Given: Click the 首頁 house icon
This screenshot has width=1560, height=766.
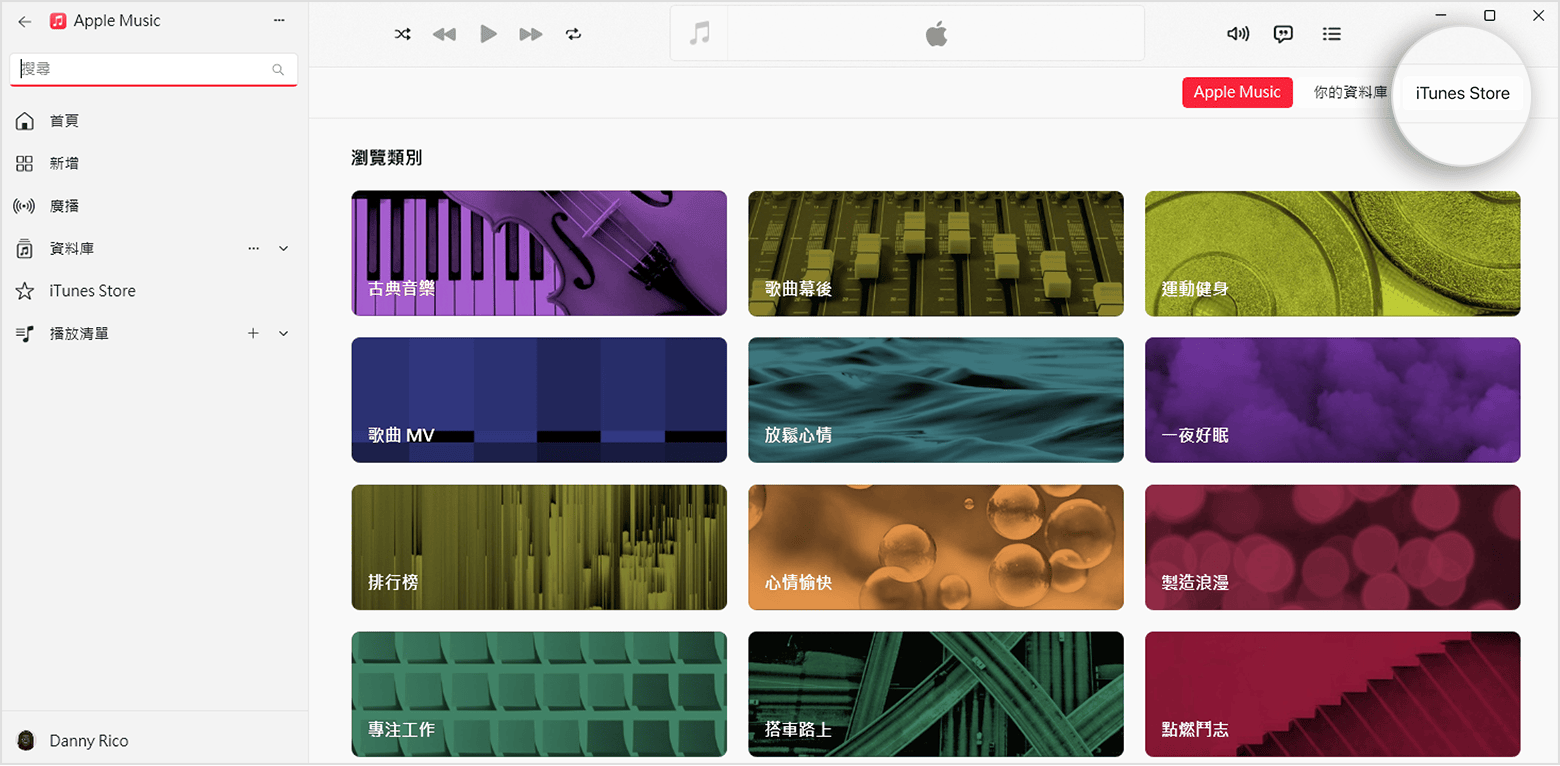Looking at the screenshot, I should click(25, 121).
